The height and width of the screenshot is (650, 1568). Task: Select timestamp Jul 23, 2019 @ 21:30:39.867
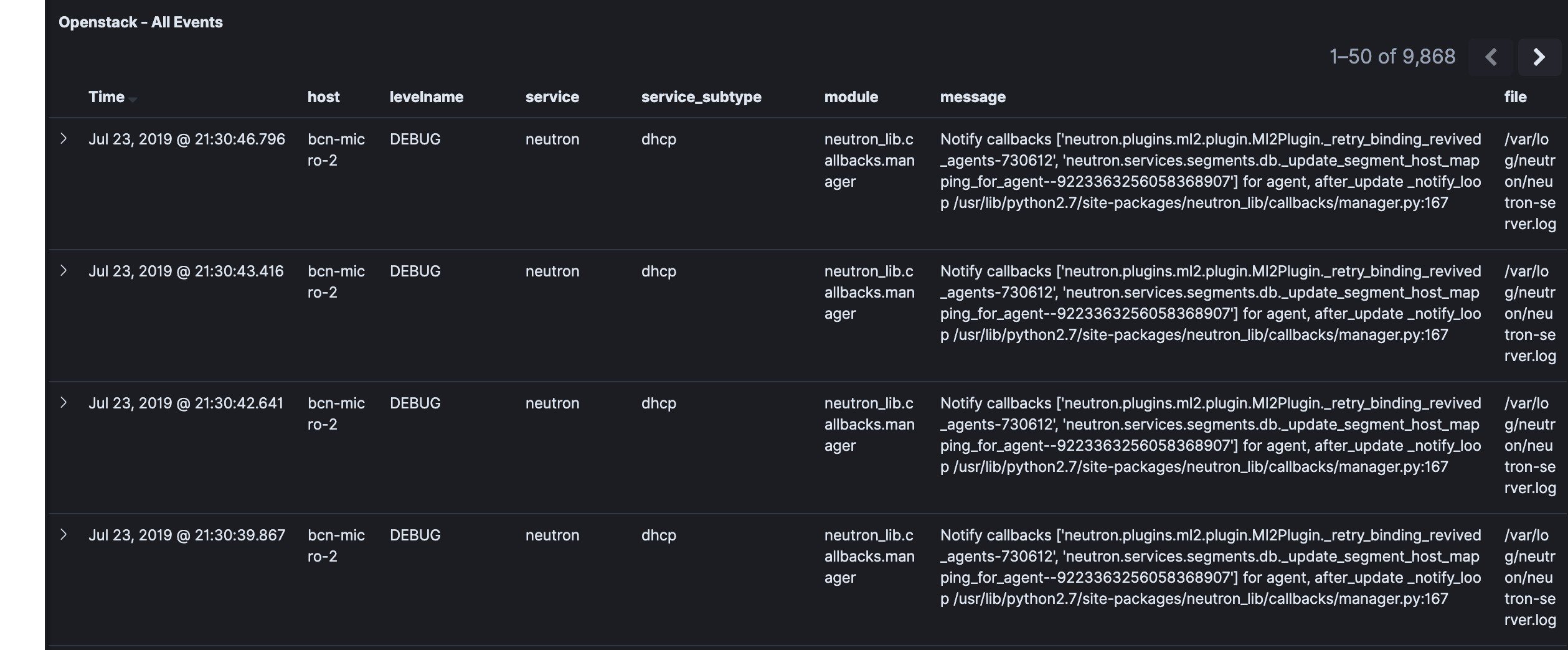click(187, 535)
